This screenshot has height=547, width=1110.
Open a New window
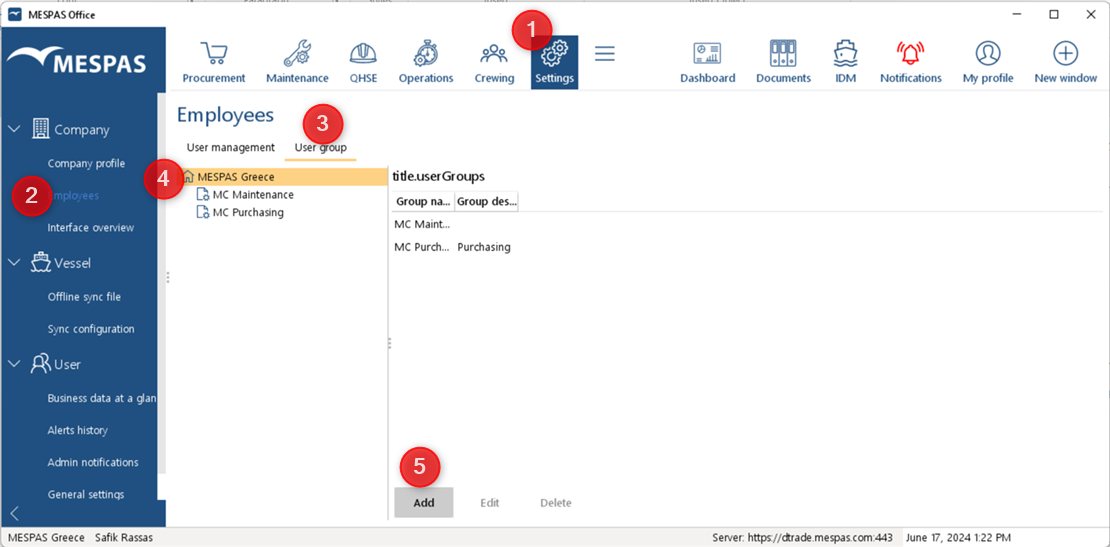(1065, 62)
